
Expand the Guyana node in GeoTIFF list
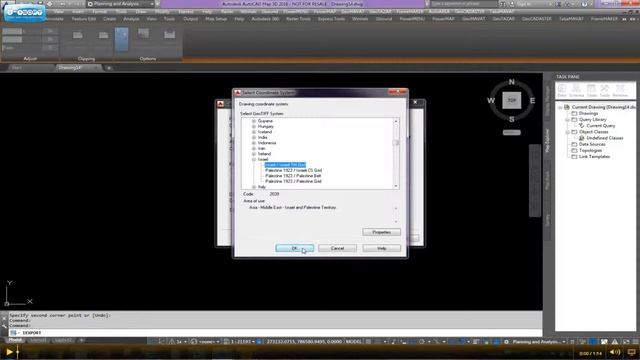253,121
